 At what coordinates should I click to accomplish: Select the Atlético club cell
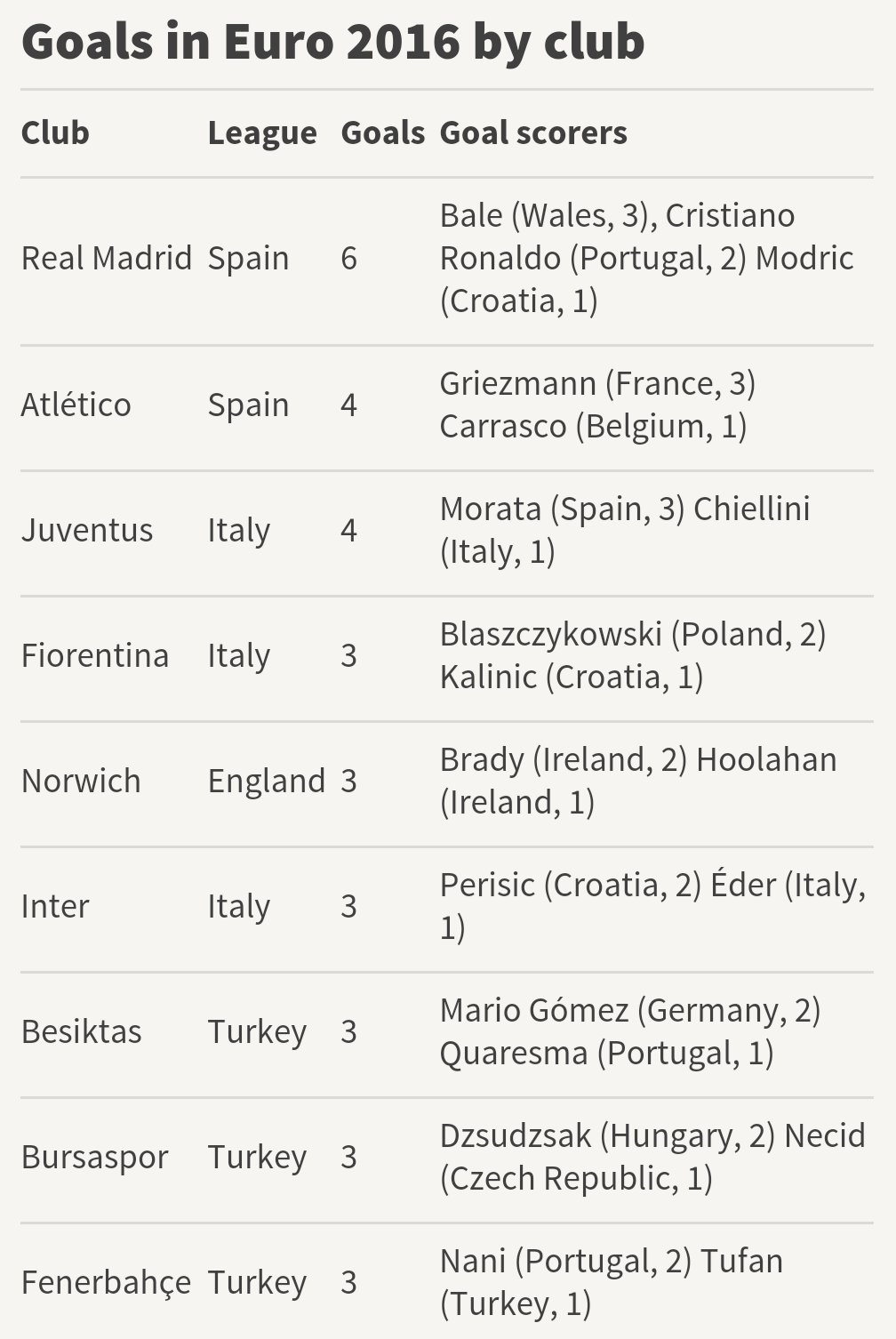pos(76,405)
